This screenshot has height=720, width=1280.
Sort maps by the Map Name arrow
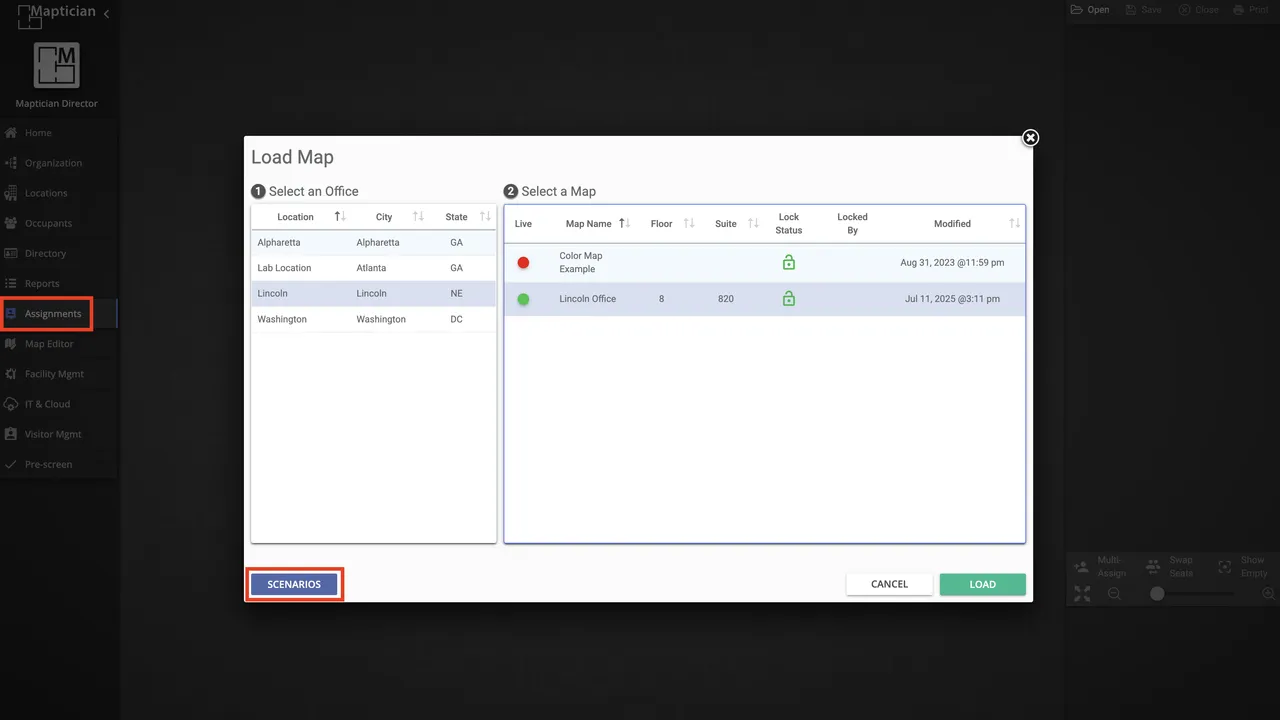(624, 224)
